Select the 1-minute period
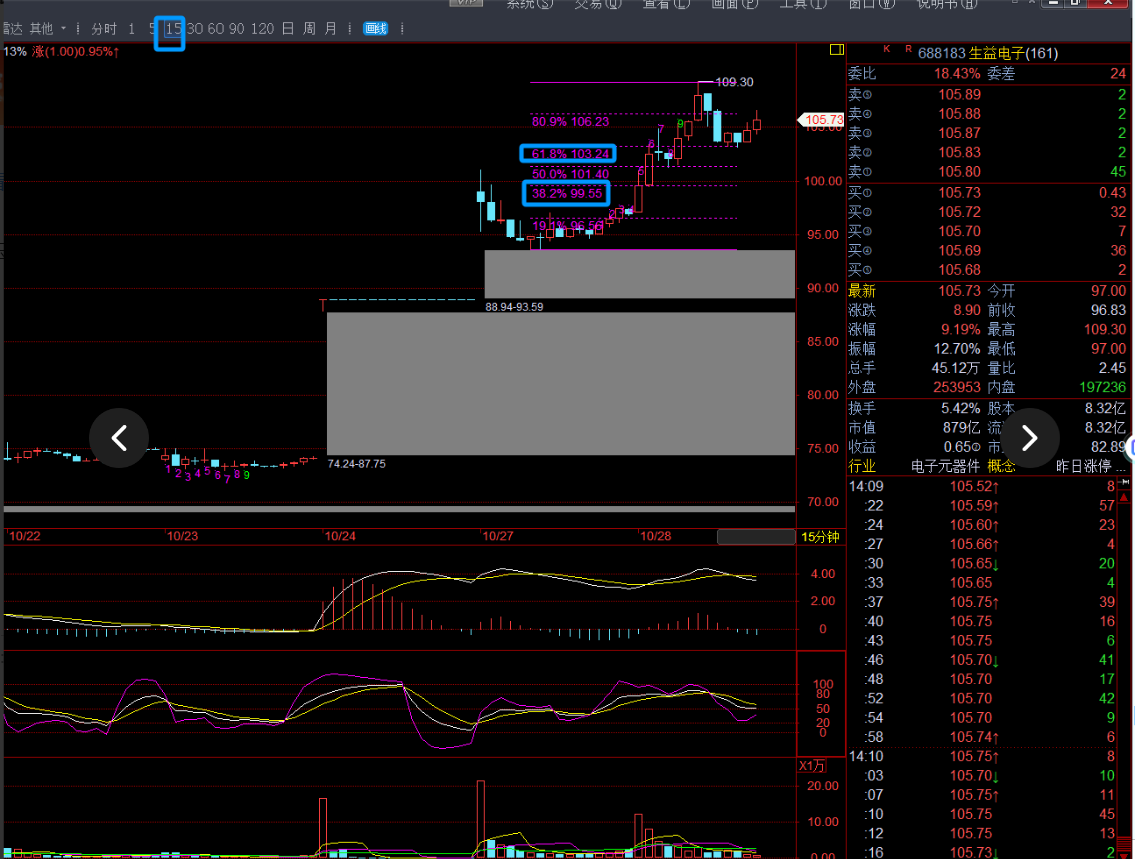The image size is (1135, 859). click(x=131, y=29)
